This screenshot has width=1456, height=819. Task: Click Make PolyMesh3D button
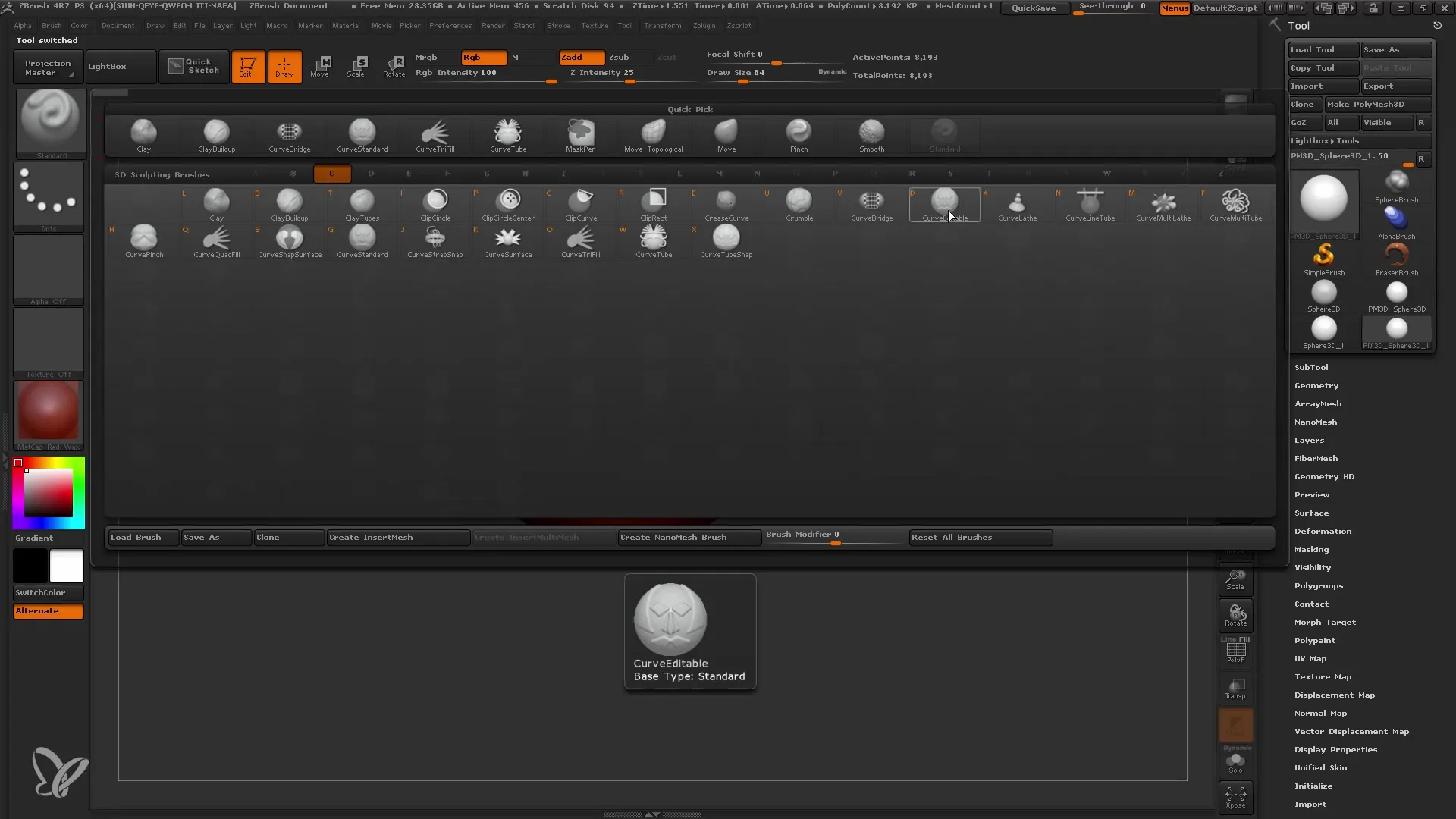(x=1378, y=105)
